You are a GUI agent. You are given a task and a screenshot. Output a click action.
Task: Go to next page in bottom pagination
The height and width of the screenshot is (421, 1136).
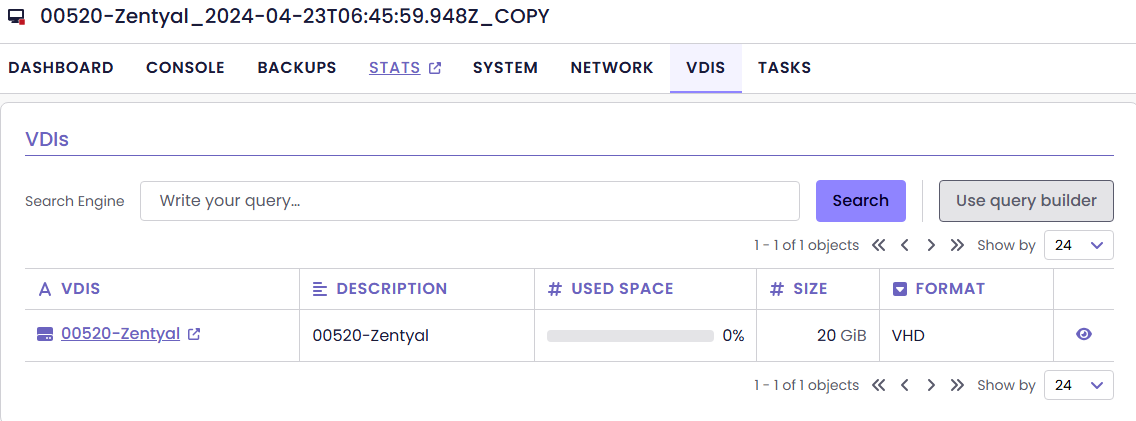click(x=931, y=385)
